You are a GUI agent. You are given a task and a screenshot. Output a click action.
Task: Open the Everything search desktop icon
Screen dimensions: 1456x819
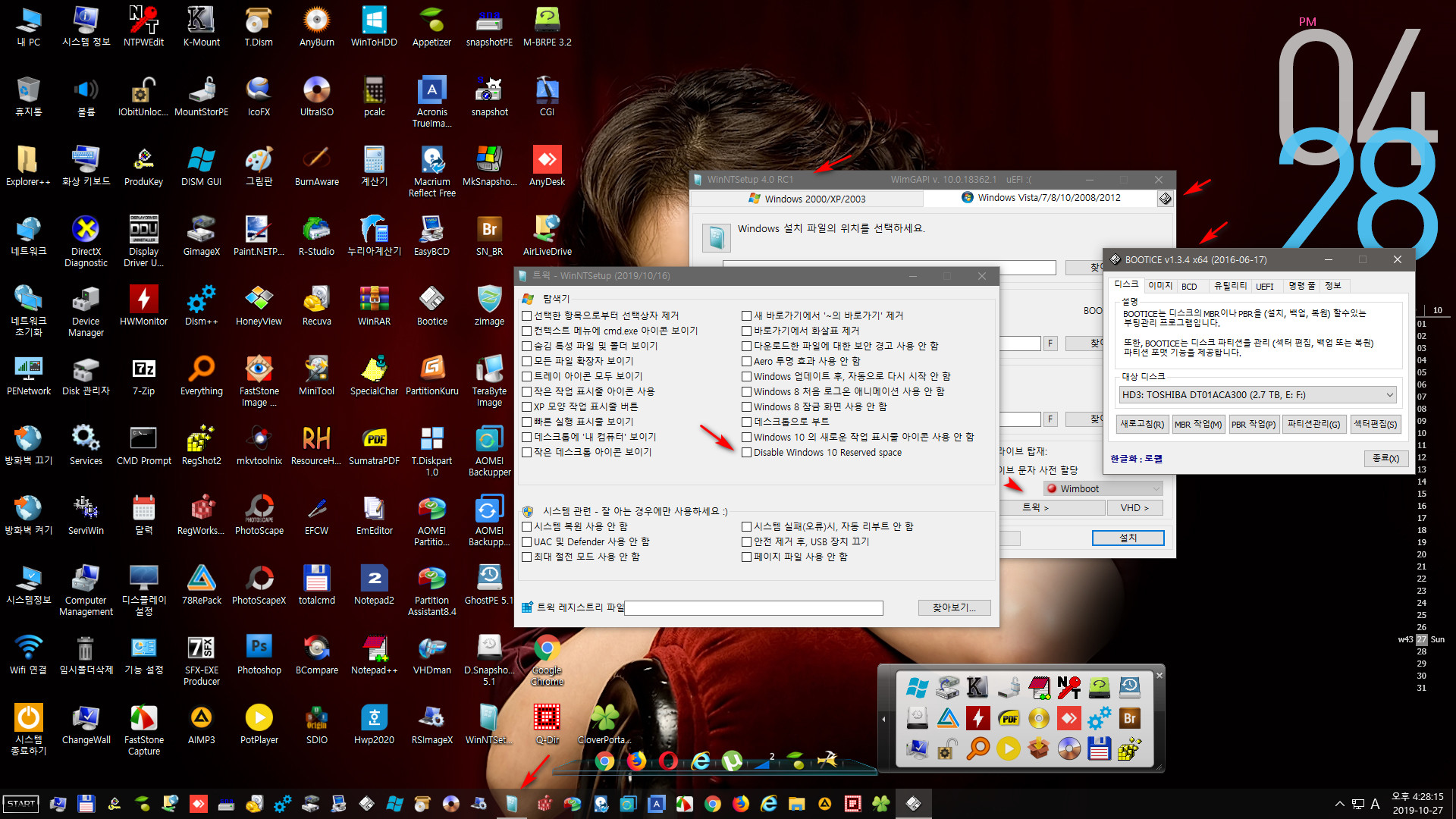click(201, 375)
